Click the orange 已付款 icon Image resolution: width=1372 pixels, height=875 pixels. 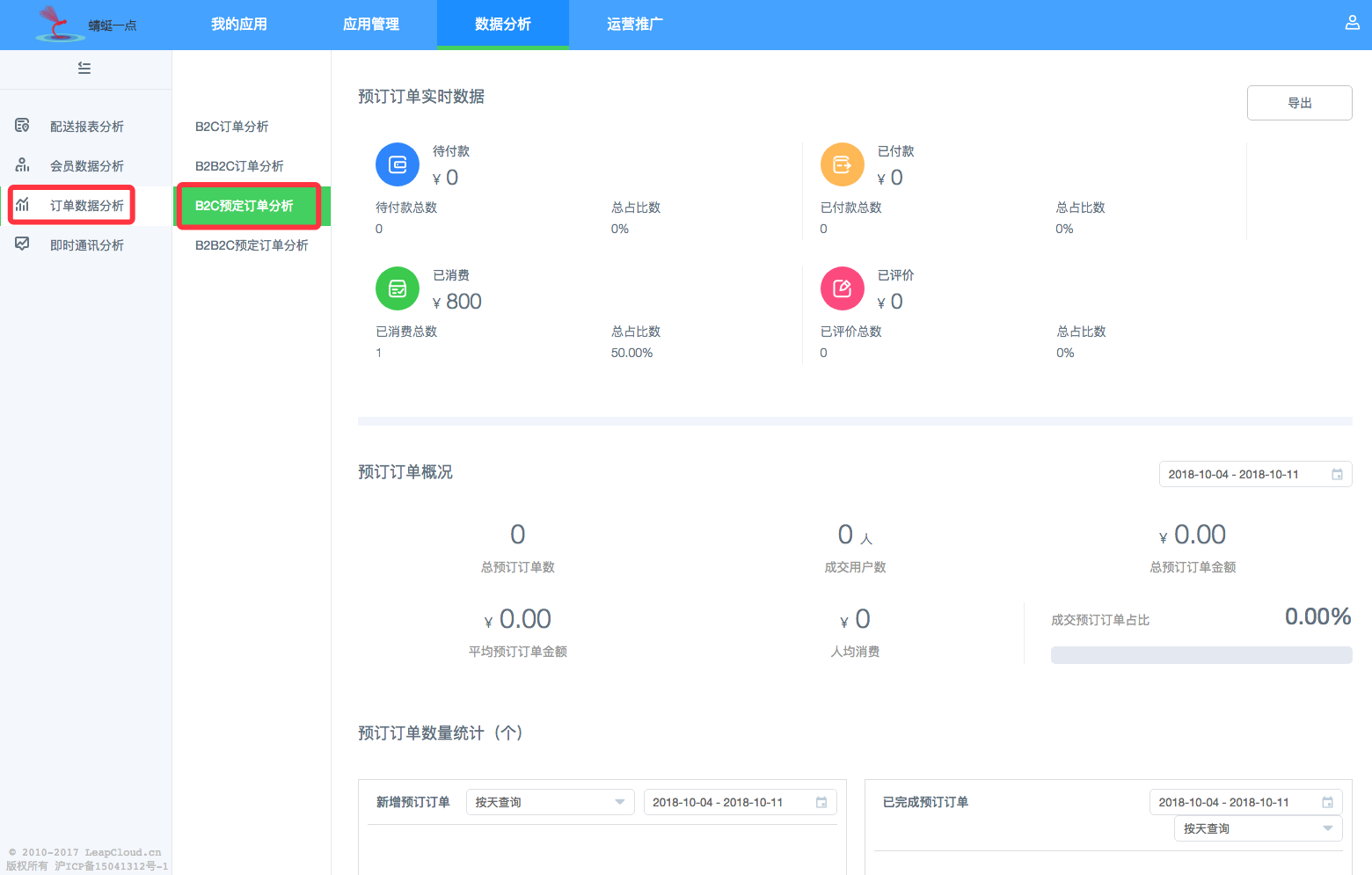pyautogui.click(x=843, y=164)
